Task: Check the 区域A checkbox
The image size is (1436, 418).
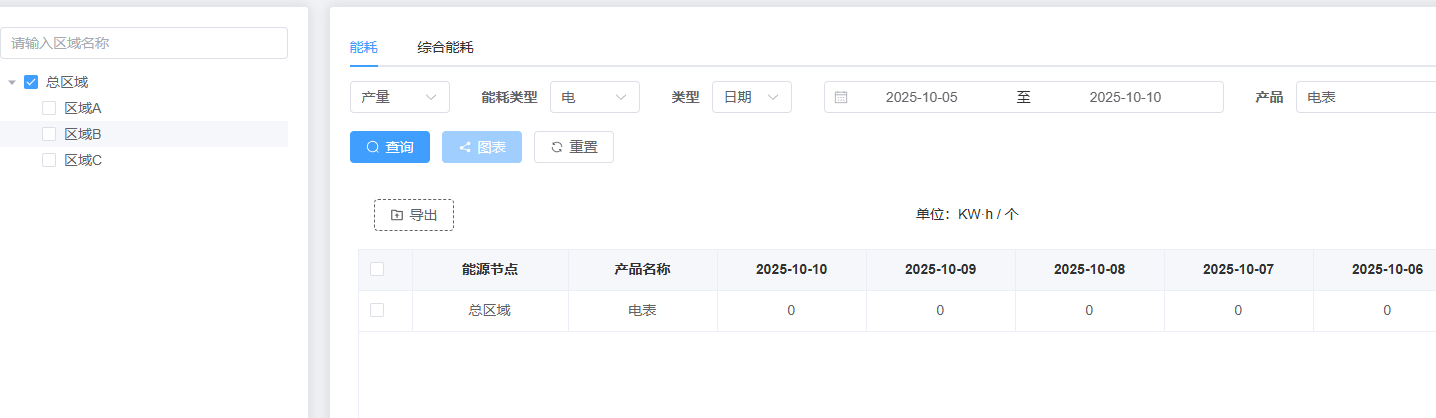Action: pos(49,108)
